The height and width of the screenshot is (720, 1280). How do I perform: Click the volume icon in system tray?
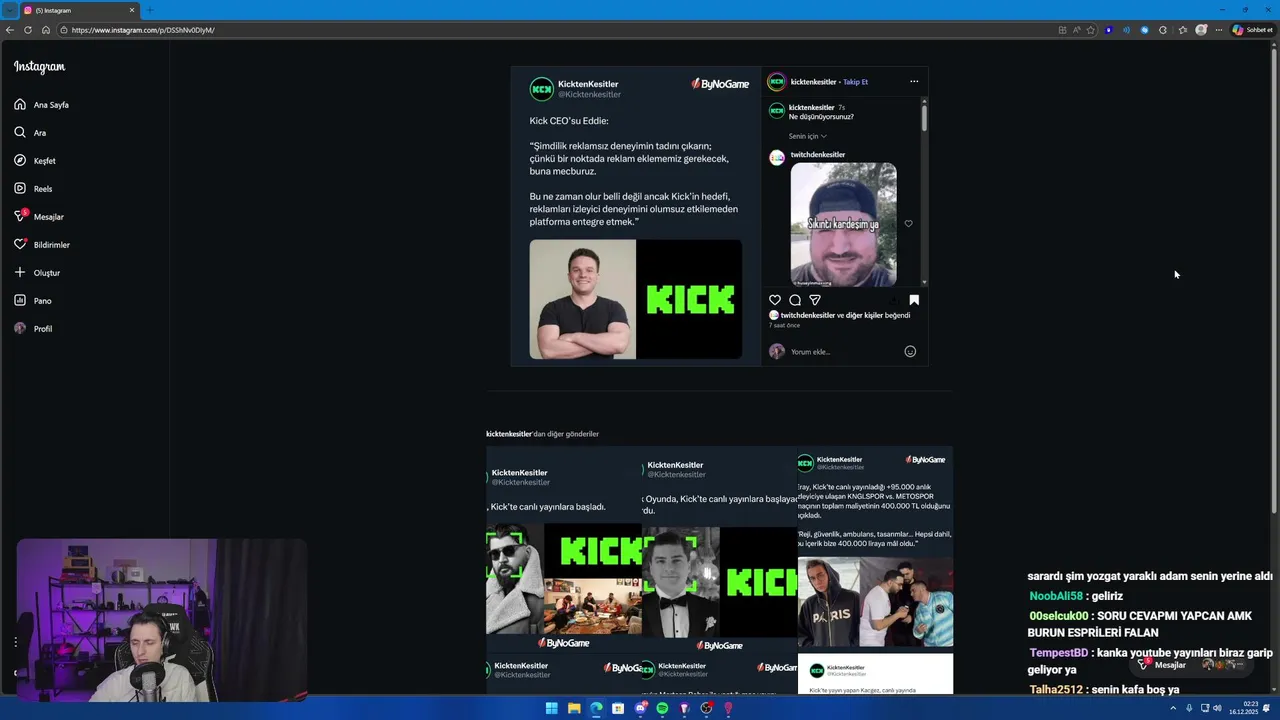[1217, 708]
